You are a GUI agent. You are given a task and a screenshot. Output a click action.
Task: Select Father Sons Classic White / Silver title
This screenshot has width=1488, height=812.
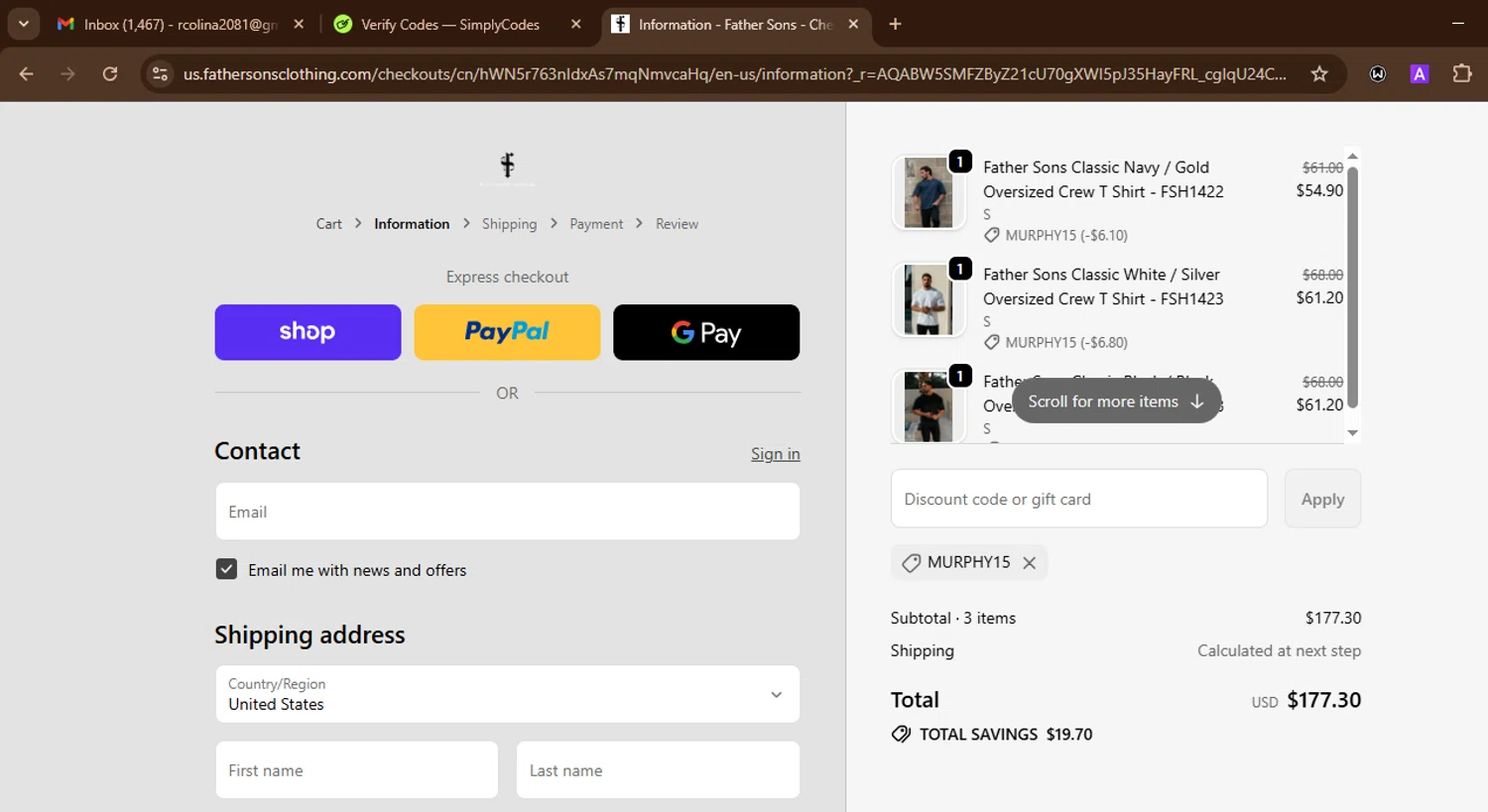[1103, 287]
